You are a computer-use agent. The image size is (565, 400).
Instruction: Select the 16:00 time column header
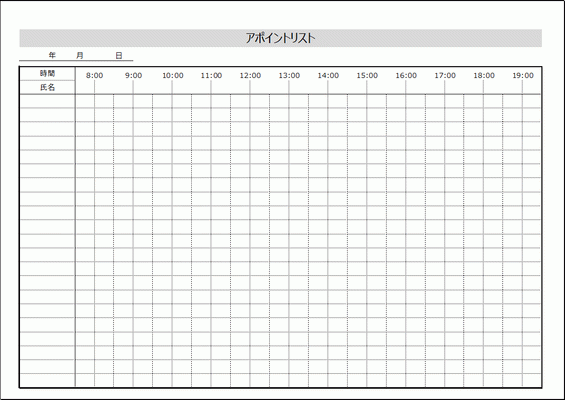[406, 75]
